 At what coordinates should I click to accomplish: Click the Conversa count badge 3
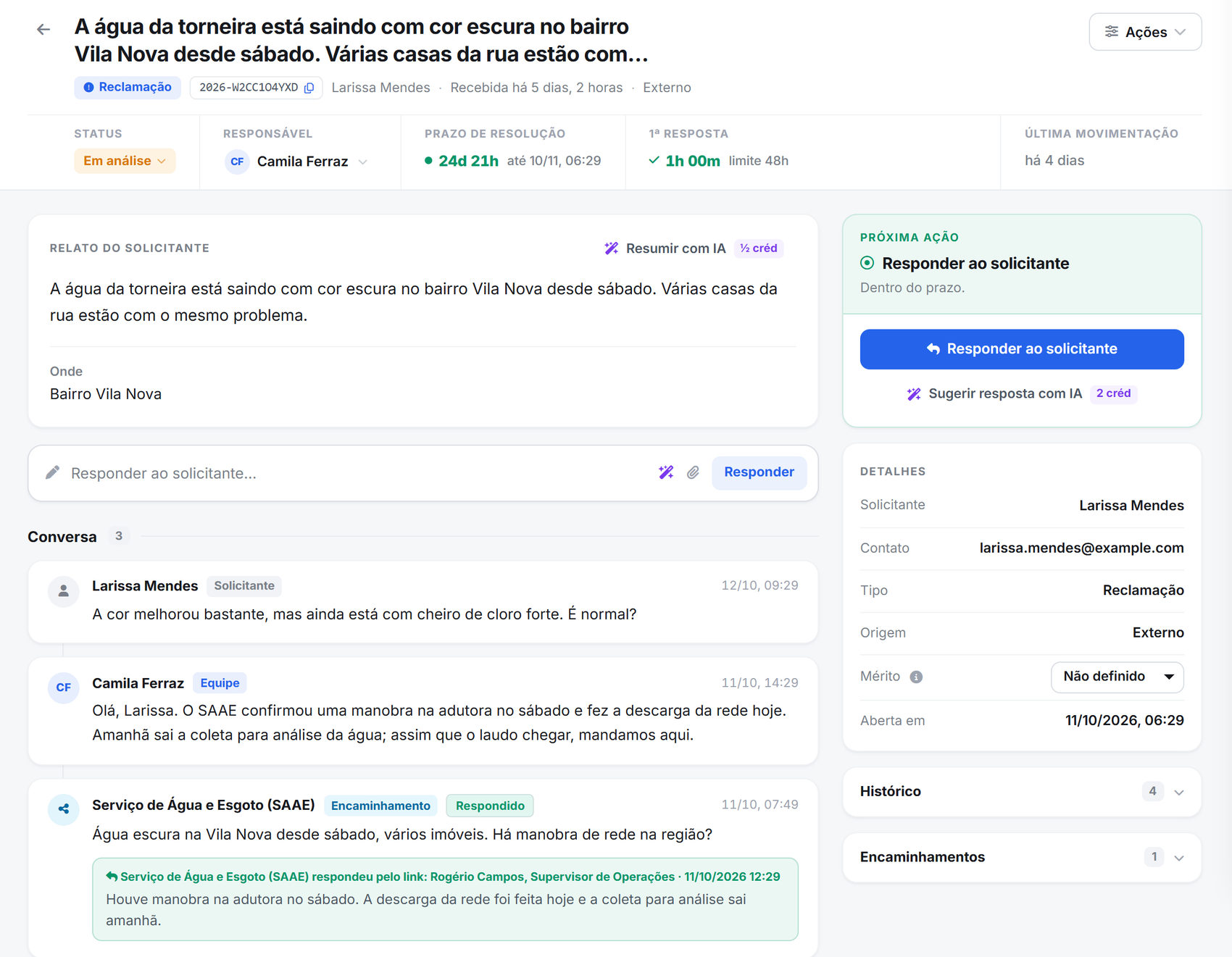pos(119,536)
